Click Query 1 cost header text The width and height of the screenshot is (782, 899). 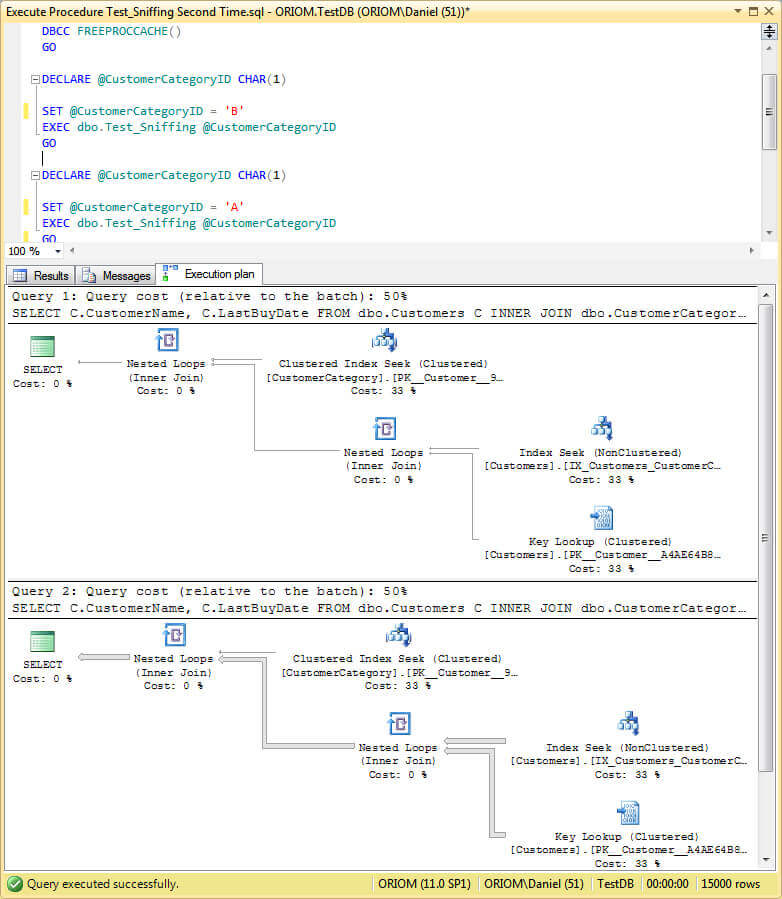pyautogui.click(x=209, y=296)
